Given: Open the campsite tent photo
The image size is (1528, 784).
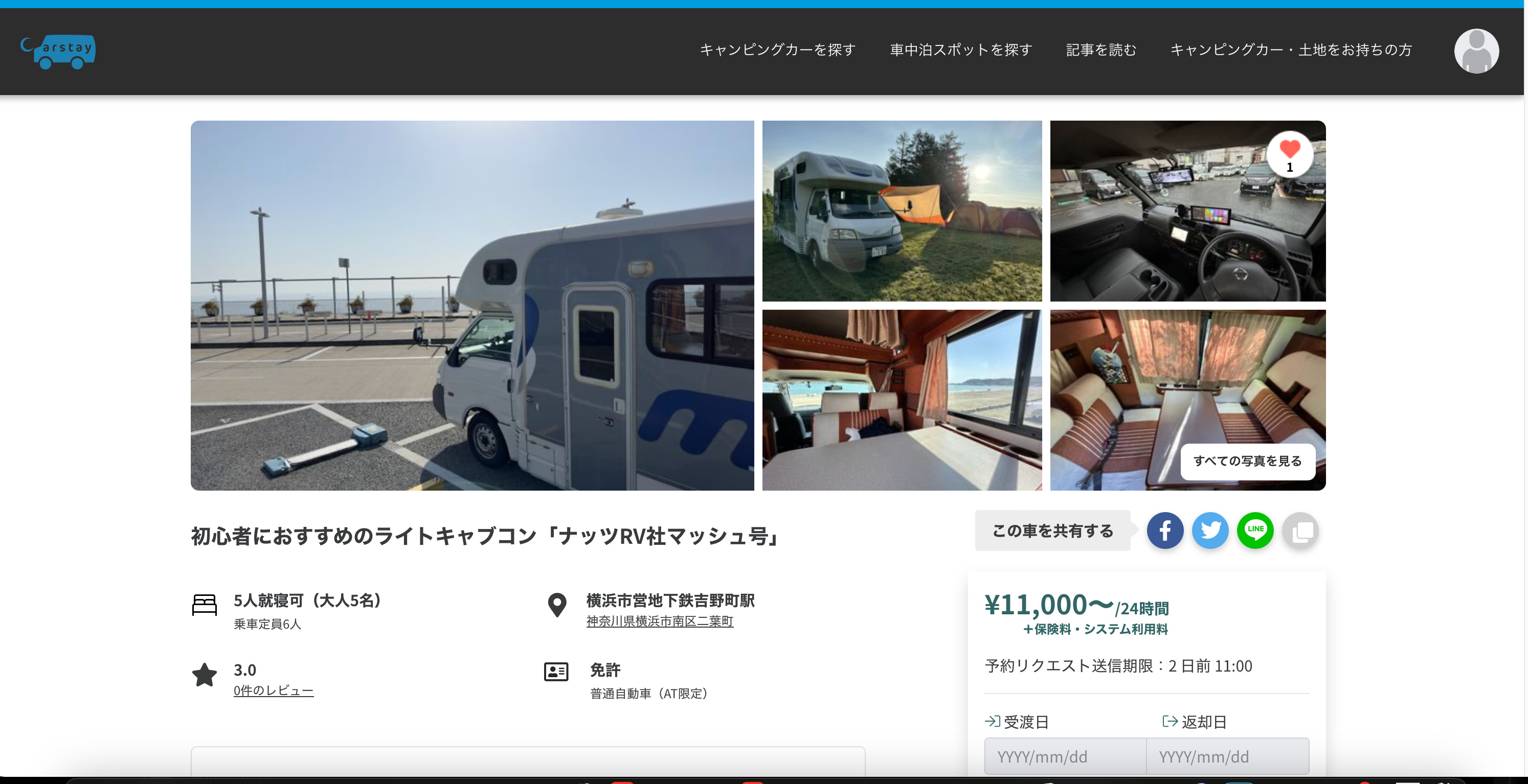Looking at the screenshot, I should (x=902, y=211).
